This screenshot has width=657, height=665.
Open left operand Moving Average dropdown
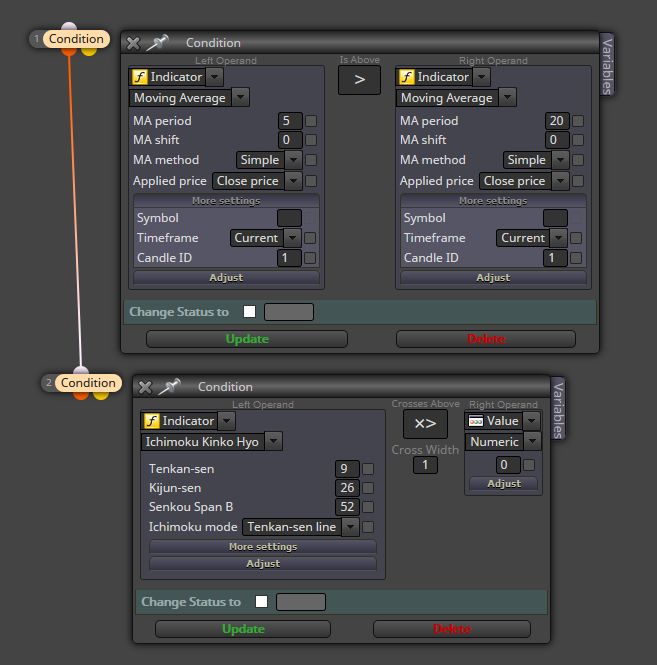click(240, 98)
